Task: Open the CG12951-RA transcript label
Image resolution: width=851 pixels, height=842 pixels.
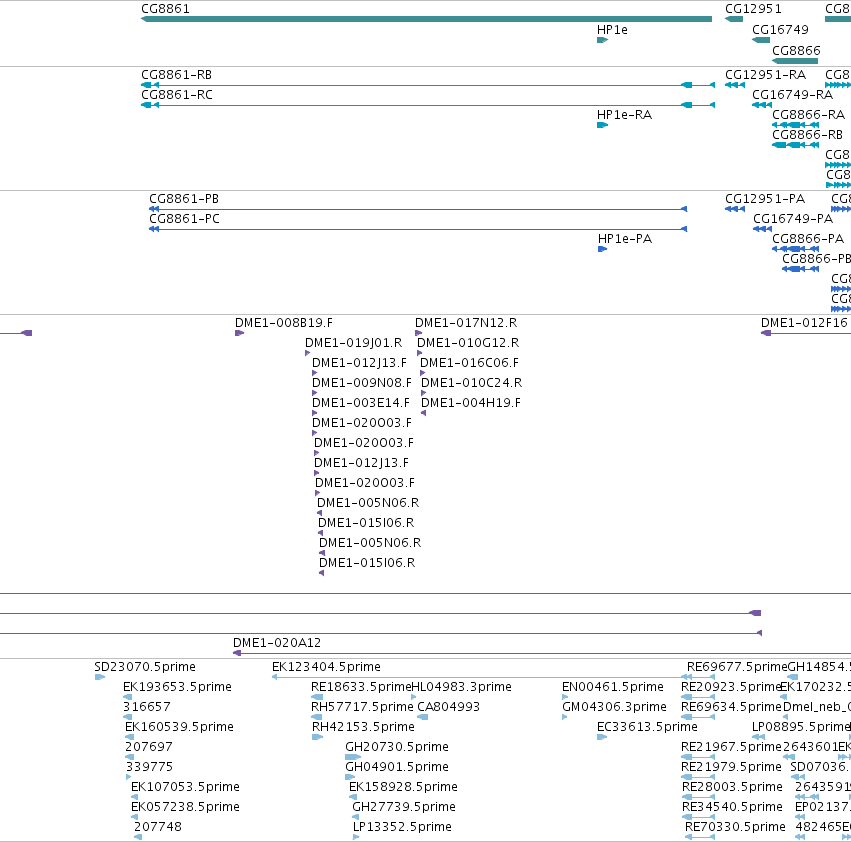Action: point(766,74)
